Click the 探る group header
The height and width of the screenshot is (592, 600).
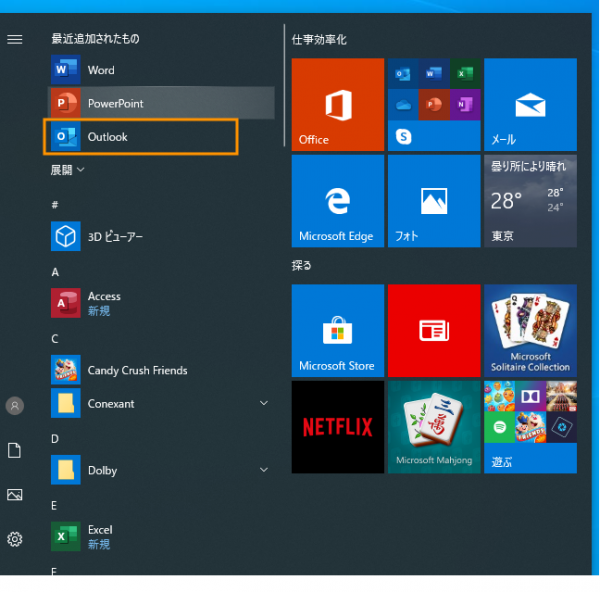point(302,265)
